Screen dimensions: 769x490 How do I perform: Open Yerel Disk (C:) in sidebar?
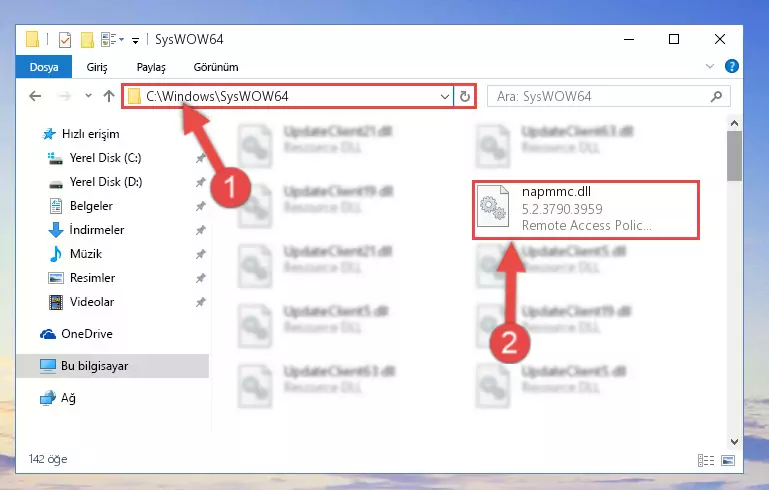95,158
